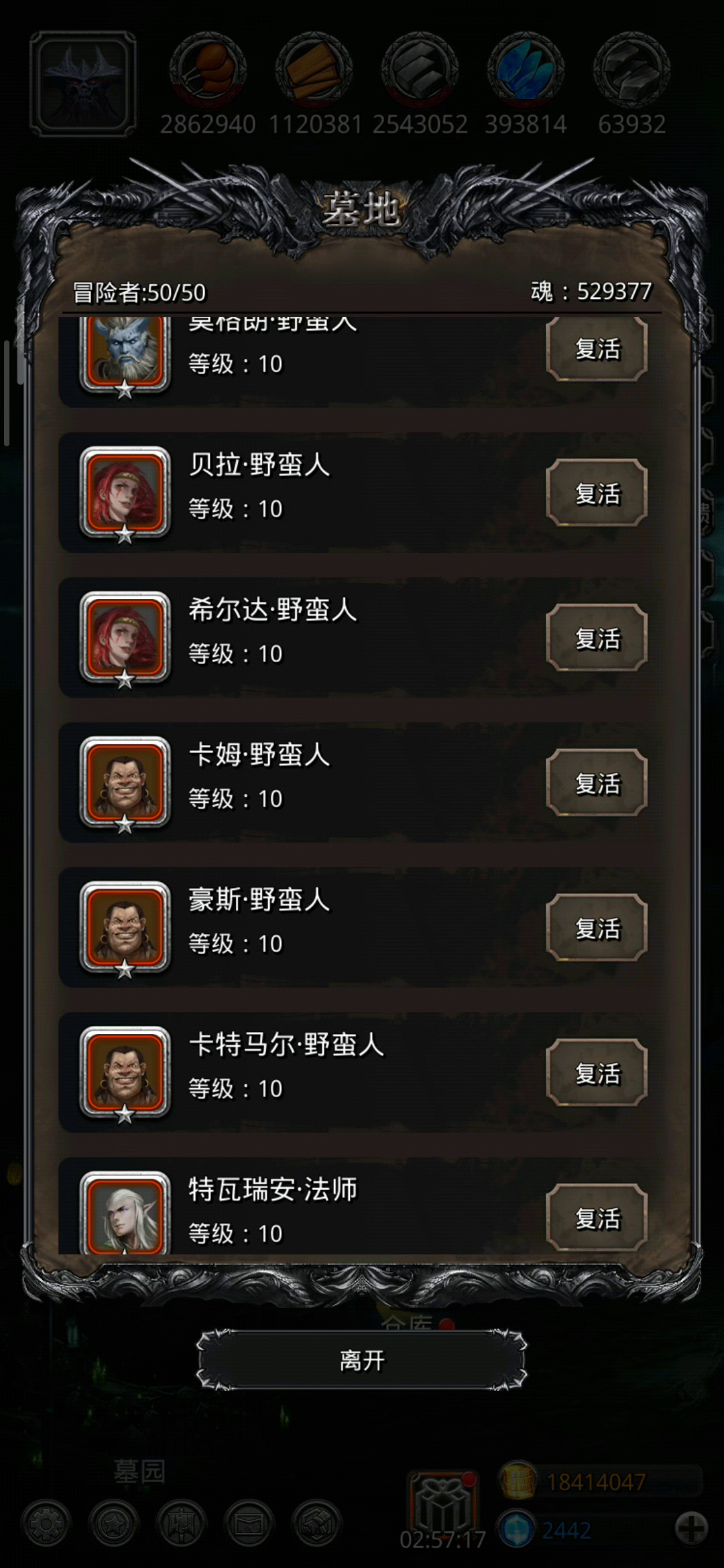
Task: Leave the graveyard with 离开 button
Action: coord(362,1360)
